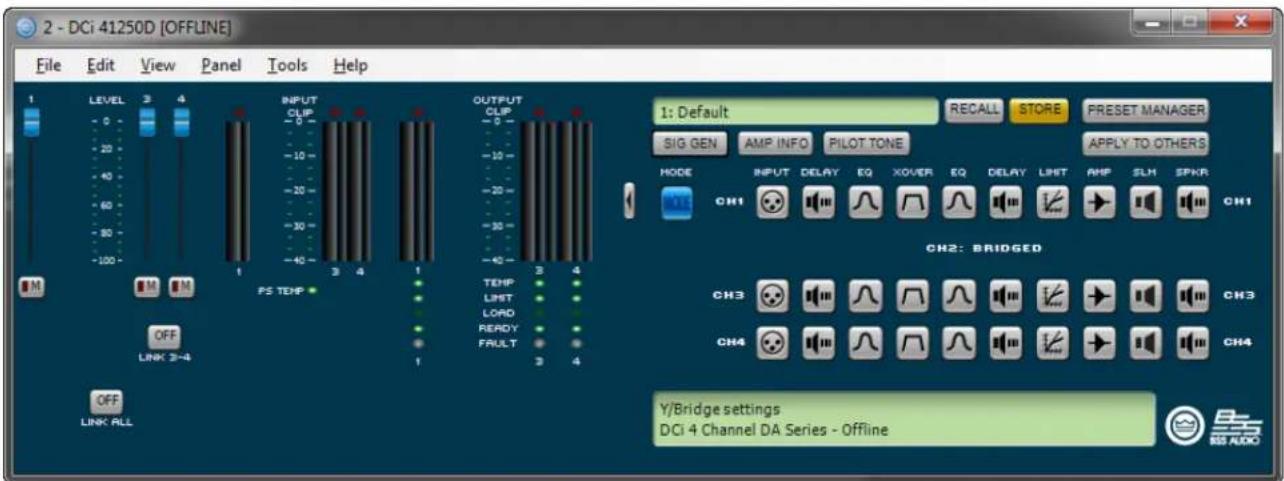The height and width of the screenshot is (481, 1284).
Task: Open CH4 limiter block
Action: coord(1052,342)
